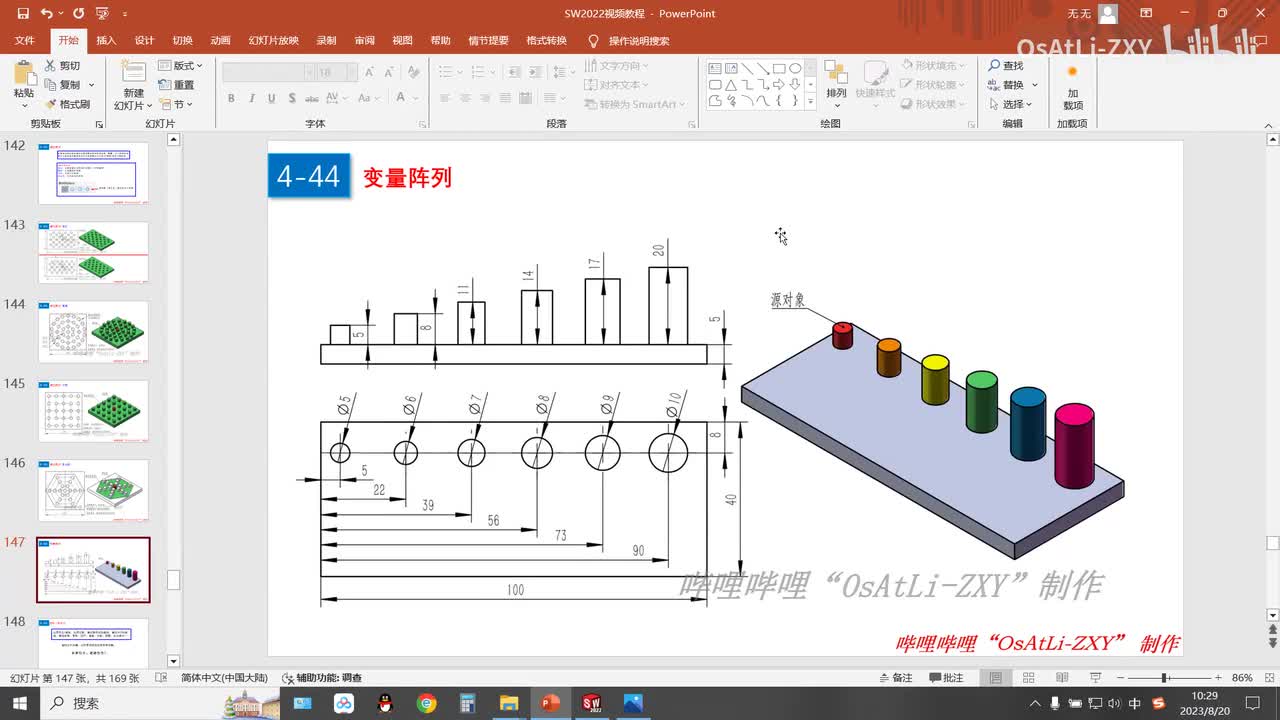1280x720 pixels.
Task: Open the Layout (版式) dropdown
Action: tap(180, 66)
